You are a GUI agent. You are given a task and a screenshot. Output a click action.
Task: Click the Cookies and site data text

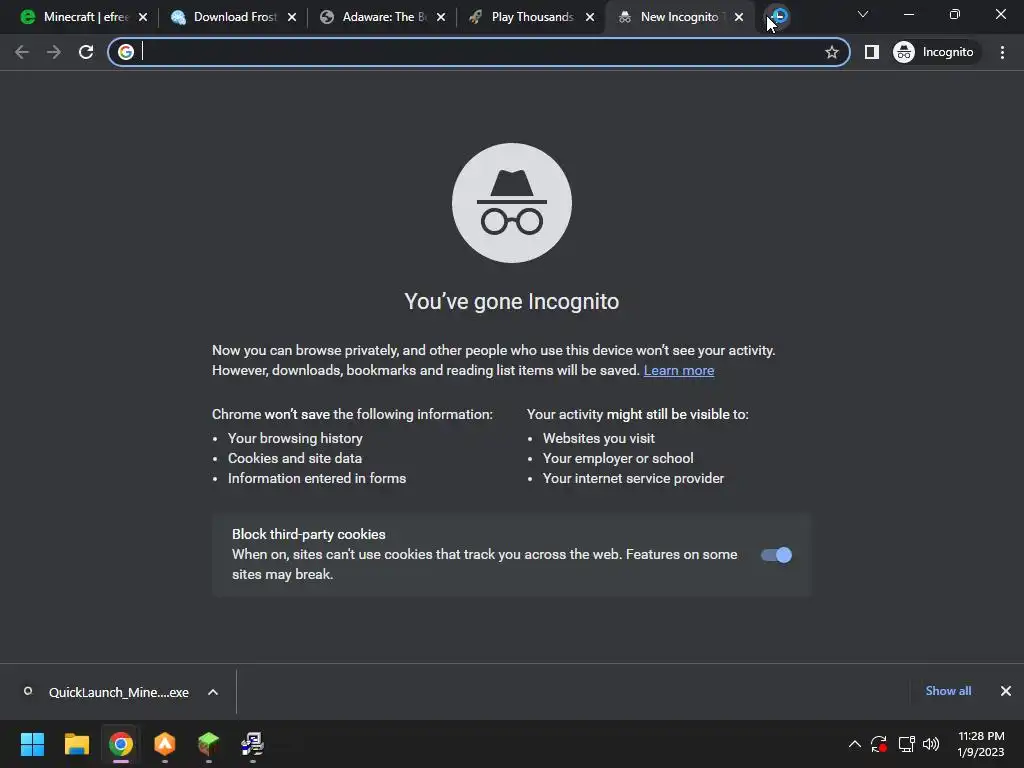click(x=295, y=458)
